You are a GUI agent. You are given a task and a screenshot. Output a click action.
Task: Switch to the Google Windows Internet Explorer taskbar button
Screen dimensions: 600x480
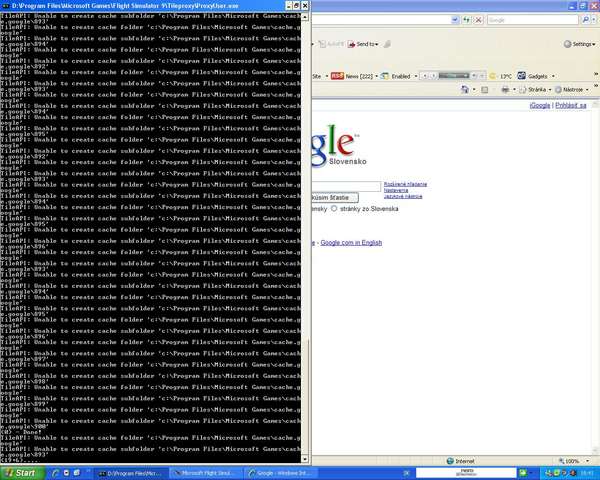(x=280, y=473)
